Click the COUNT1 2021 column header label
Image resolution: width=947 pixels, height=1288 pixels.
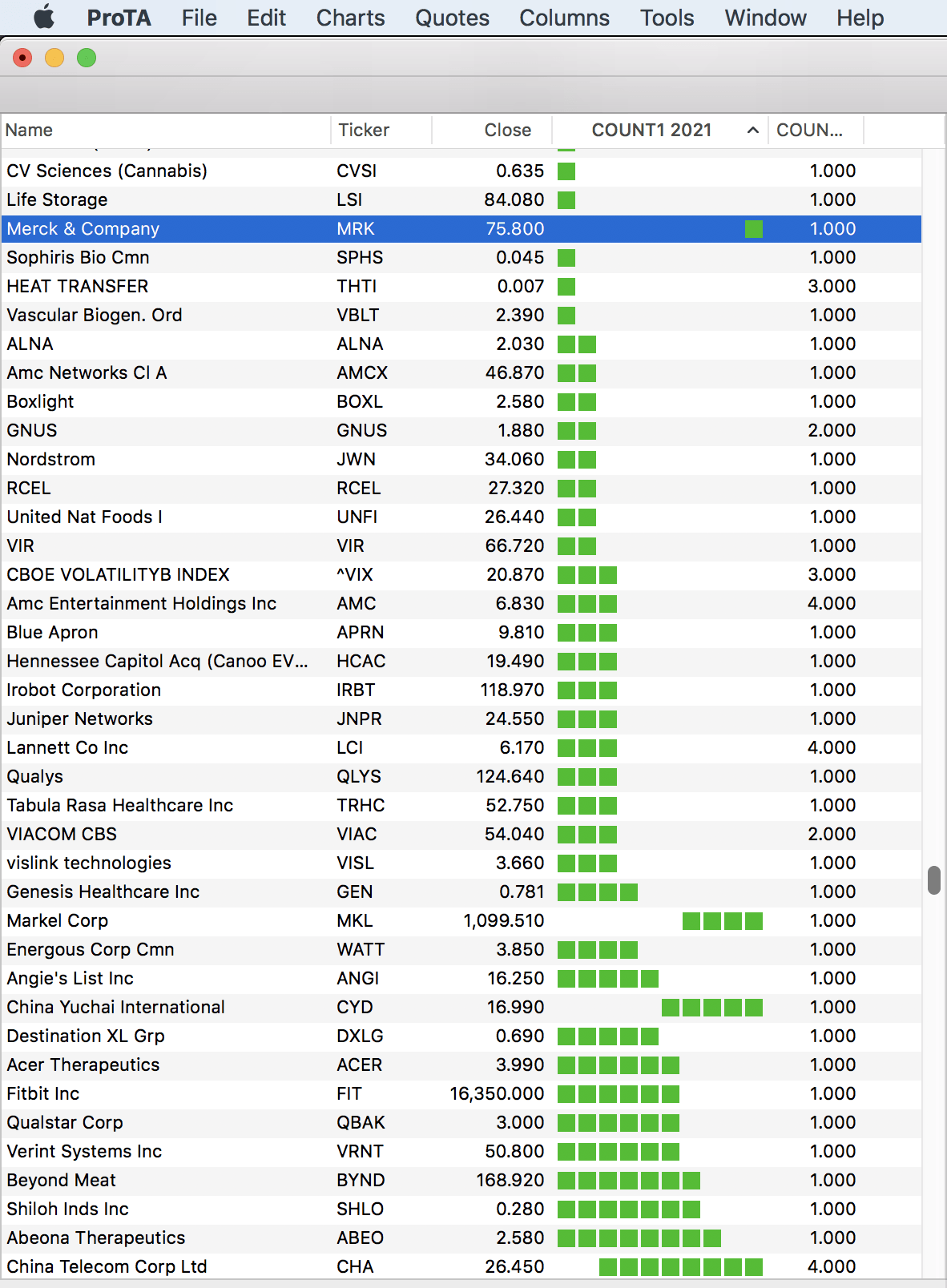[x=651, y=130]
